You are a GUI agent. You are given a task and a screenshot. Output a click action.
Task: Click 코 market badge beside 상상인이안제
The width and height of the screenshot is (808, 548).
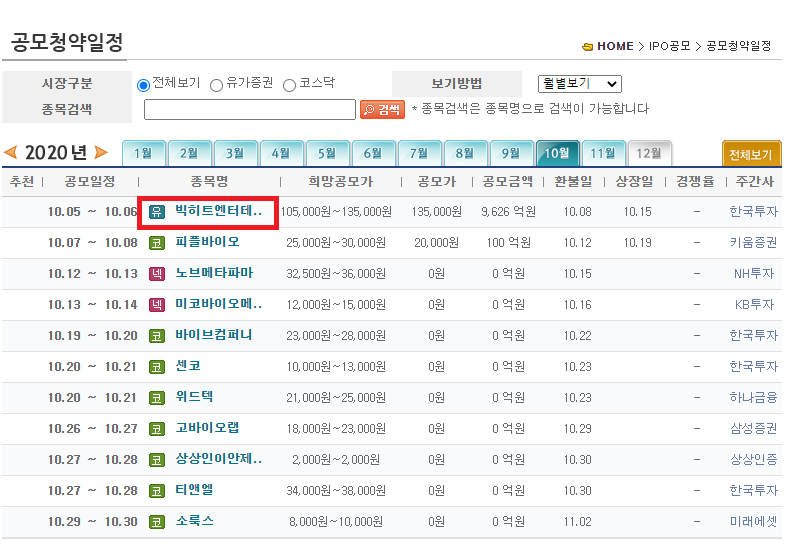coord(157,459)
